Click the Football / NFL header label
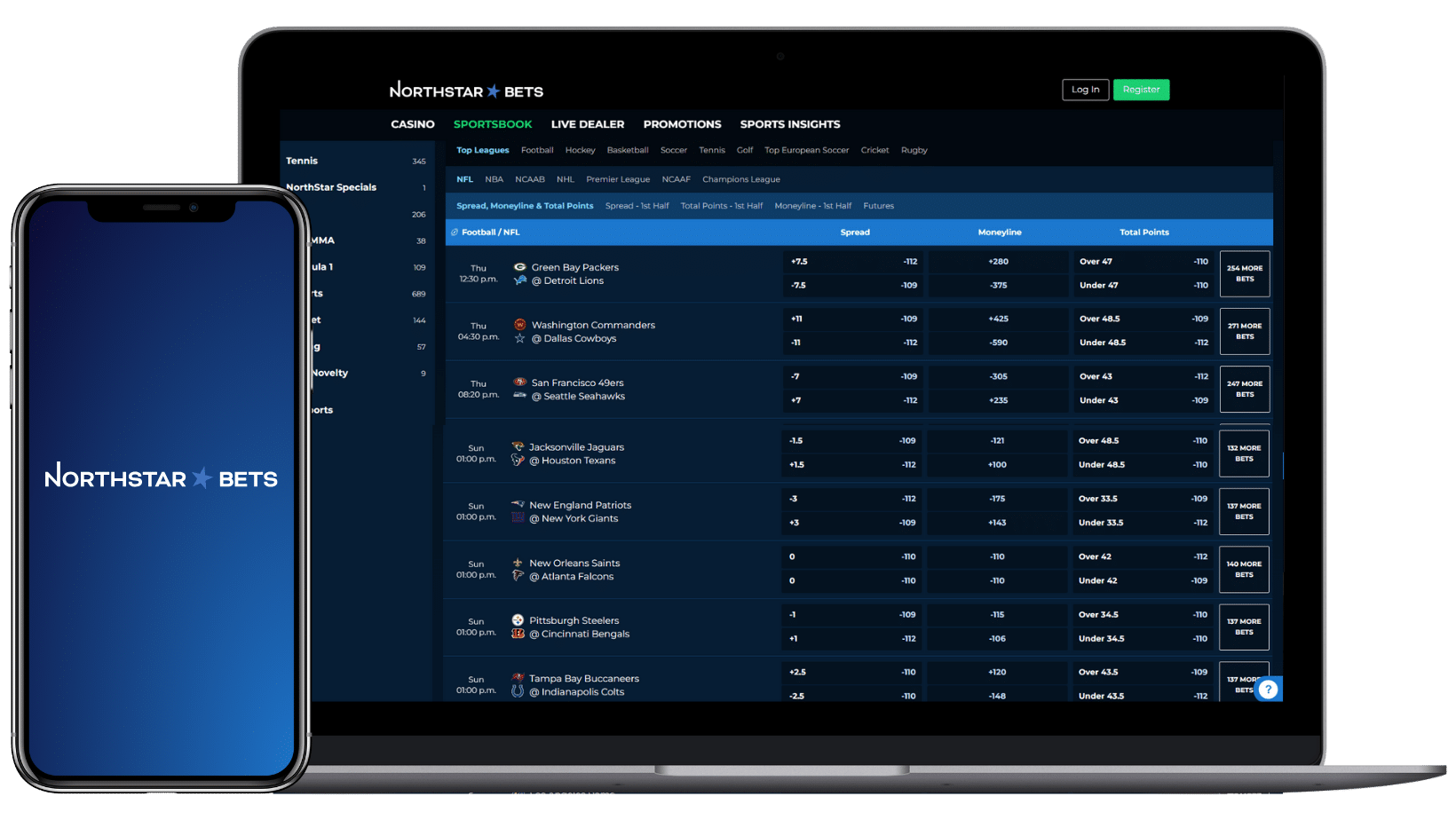Viewport: 1456px width, 820px height. (x=490, y=233)
